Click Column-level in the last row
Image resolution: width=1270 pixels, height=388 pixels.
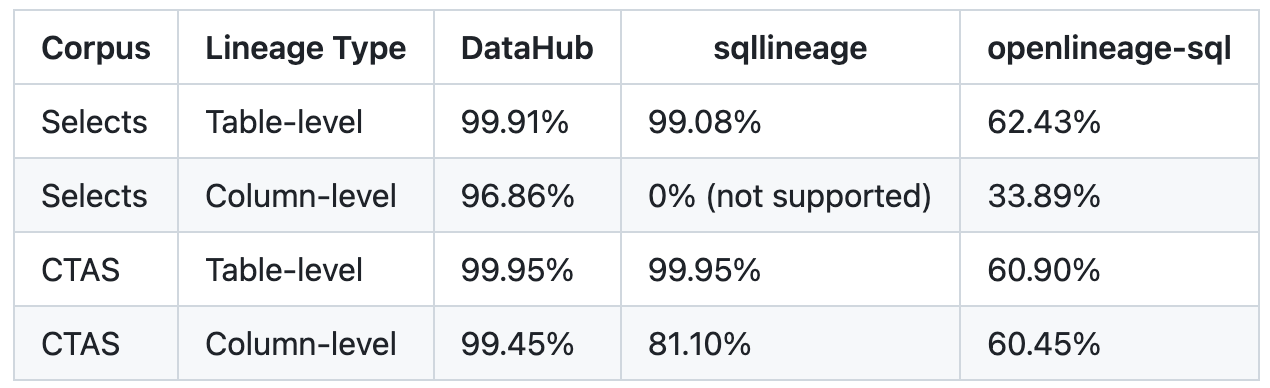(x=301, y=344)
